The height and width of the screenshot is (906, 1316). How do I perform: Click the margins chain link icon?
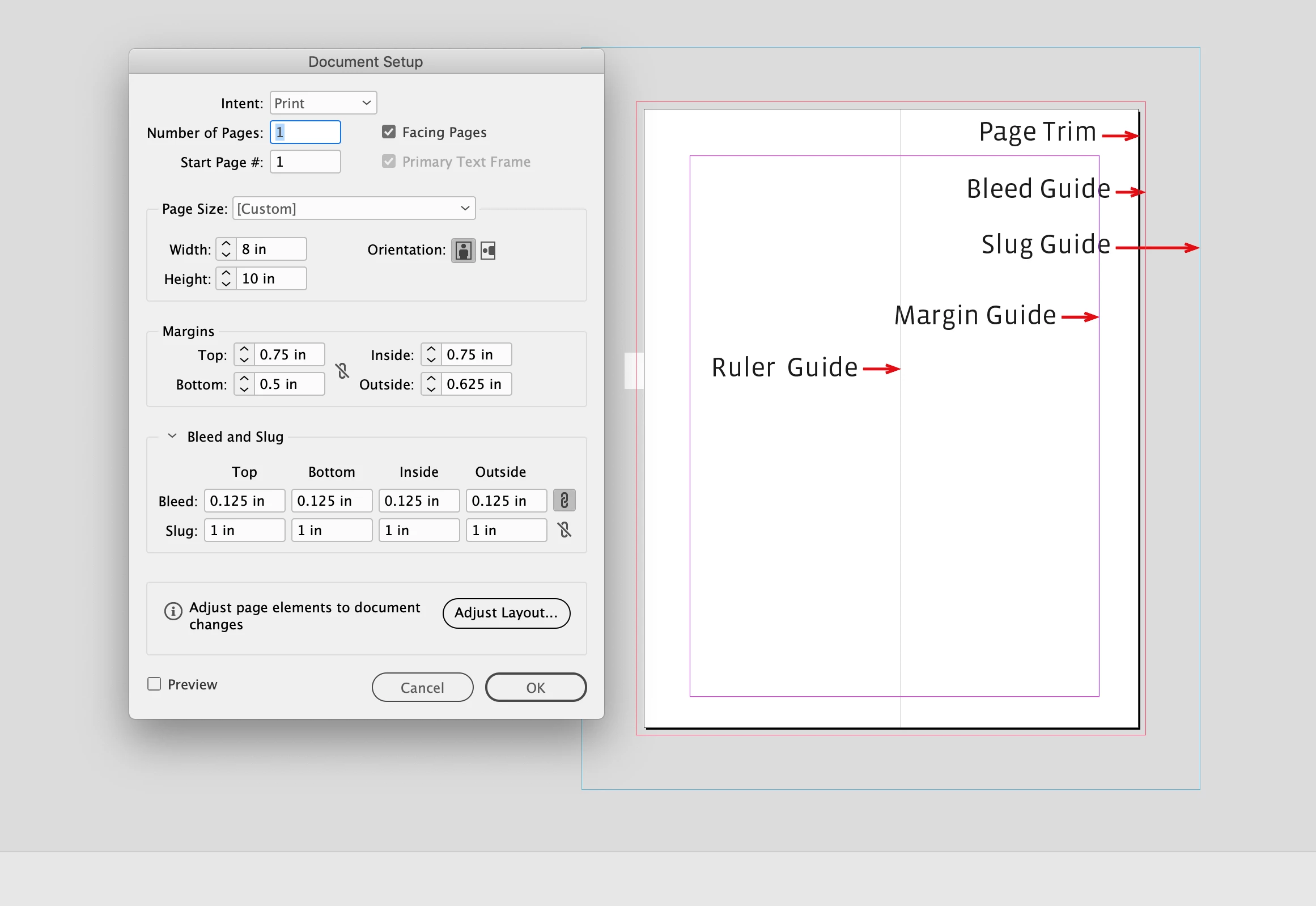tap(342, 371)
